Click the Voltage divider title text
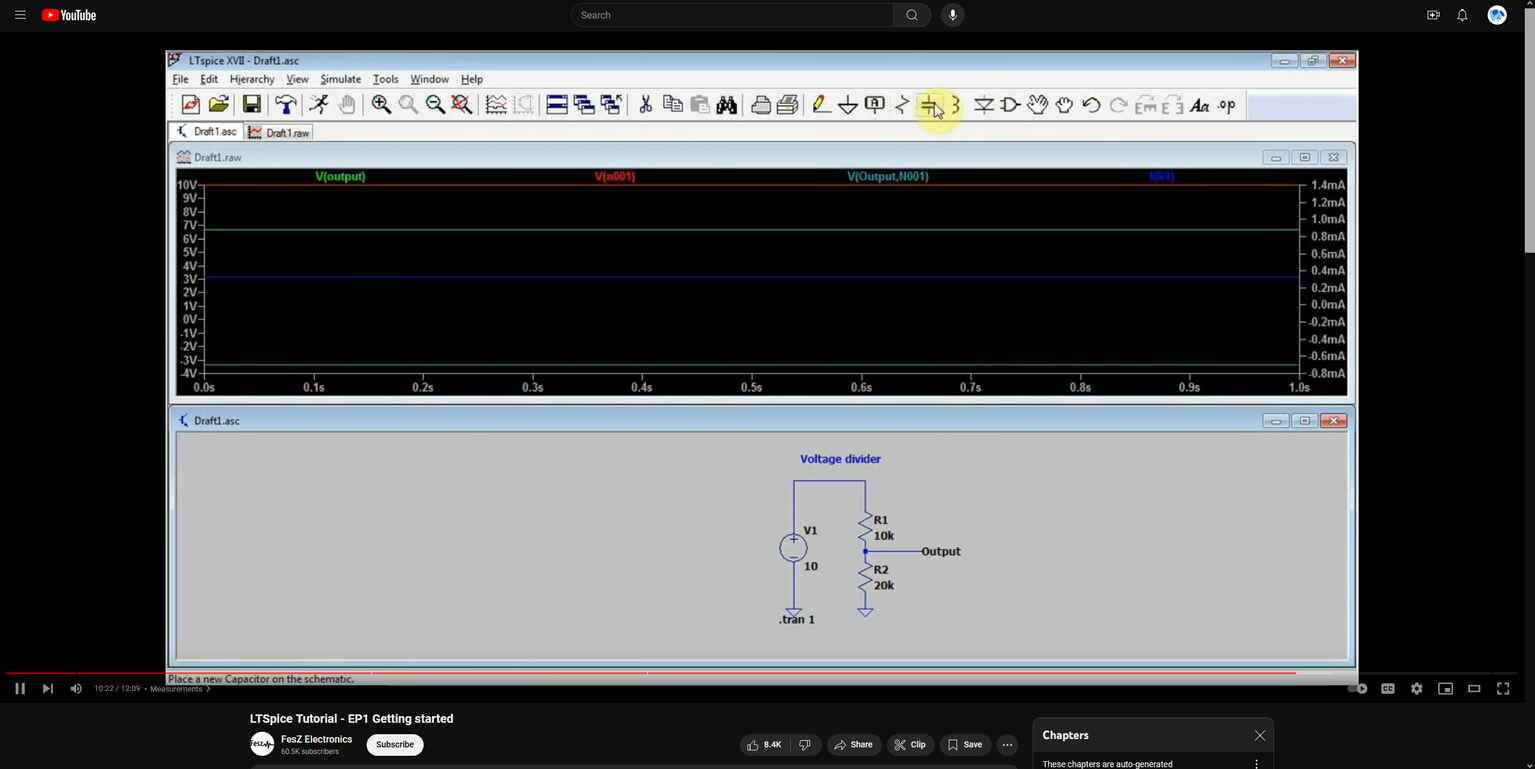 [x=840, y=459]
